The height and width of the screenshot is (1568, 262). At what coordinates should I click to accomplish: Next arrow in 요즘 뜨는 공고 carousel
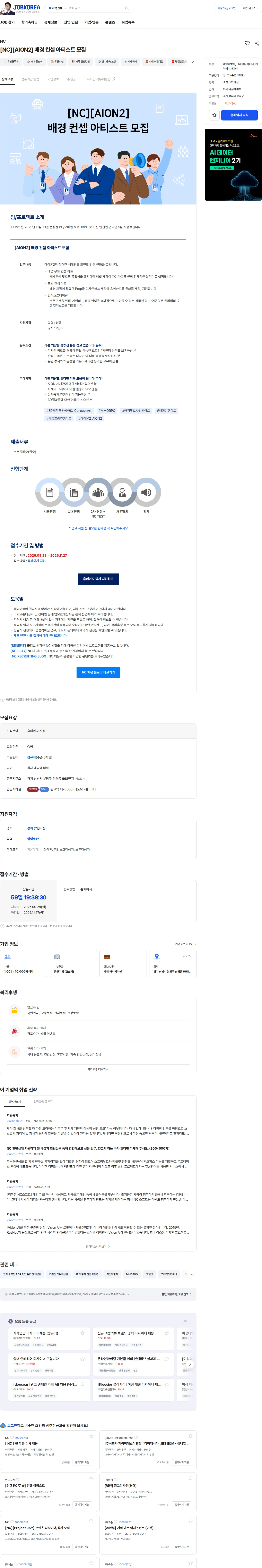[x=190, y=1364]
